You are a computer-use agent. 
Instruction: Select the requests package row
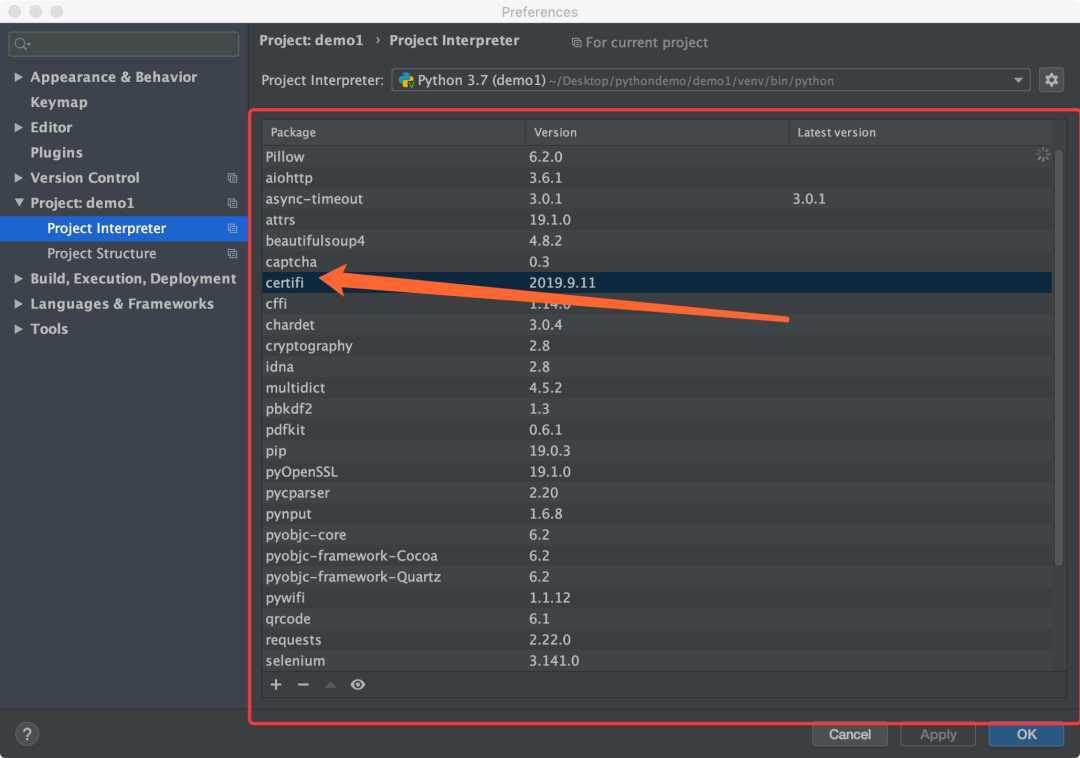[657, 640]
